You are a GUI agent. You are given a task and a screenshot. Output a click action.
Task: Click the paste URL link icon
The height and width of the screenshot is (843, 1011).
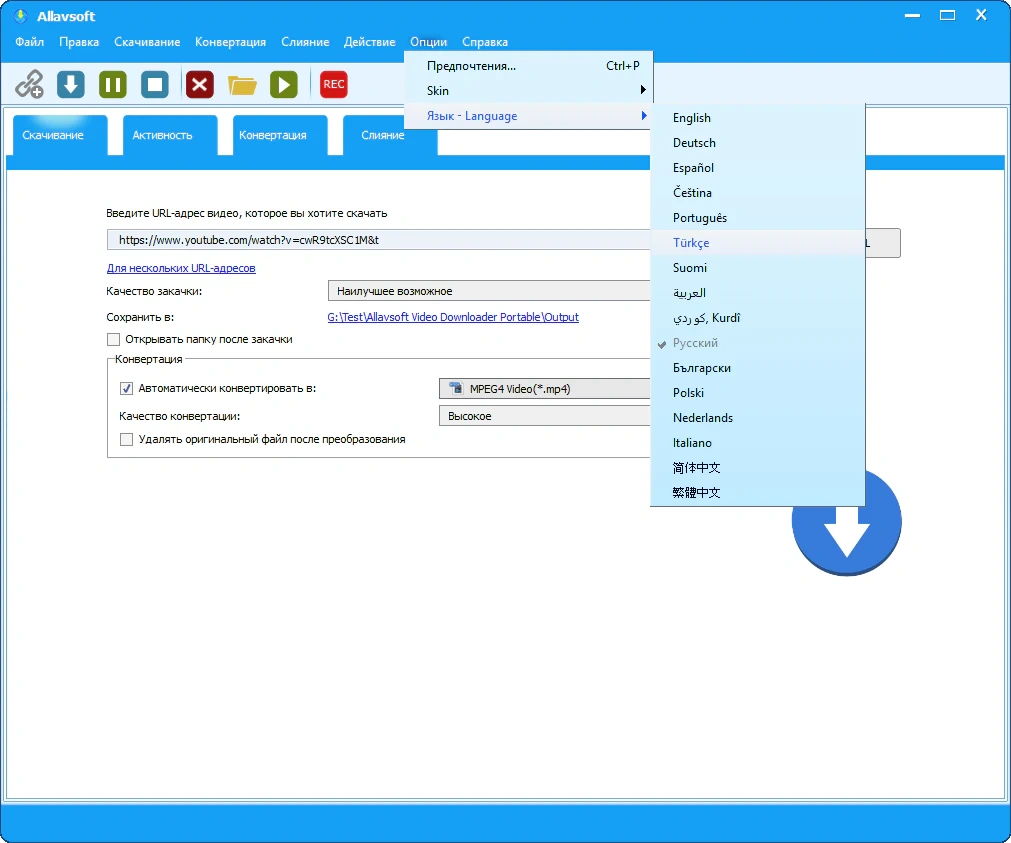[30, 84]
